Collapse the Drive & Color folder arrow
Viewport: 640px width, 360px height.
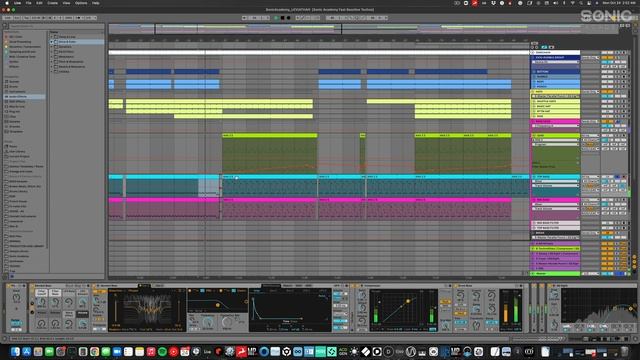coord(52,42)
